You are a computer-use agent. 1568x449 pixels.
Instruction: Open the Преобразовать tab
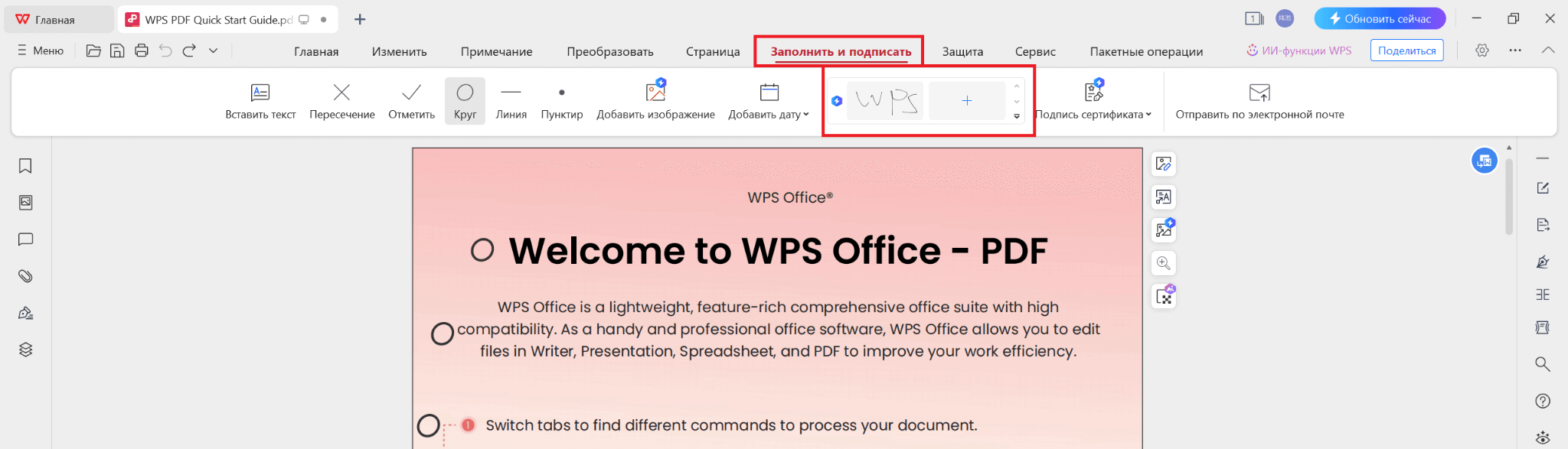[609, 51]
